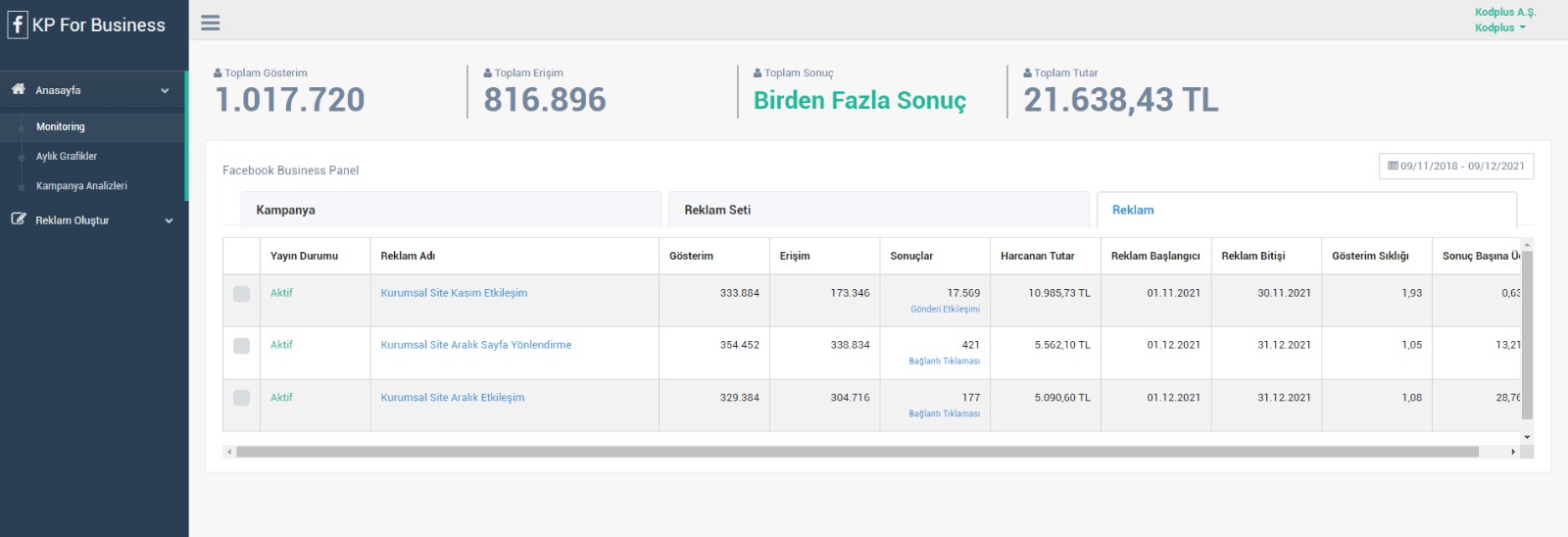
Task: Switch to the Reklam Seti tab
Action: point(878,210)
